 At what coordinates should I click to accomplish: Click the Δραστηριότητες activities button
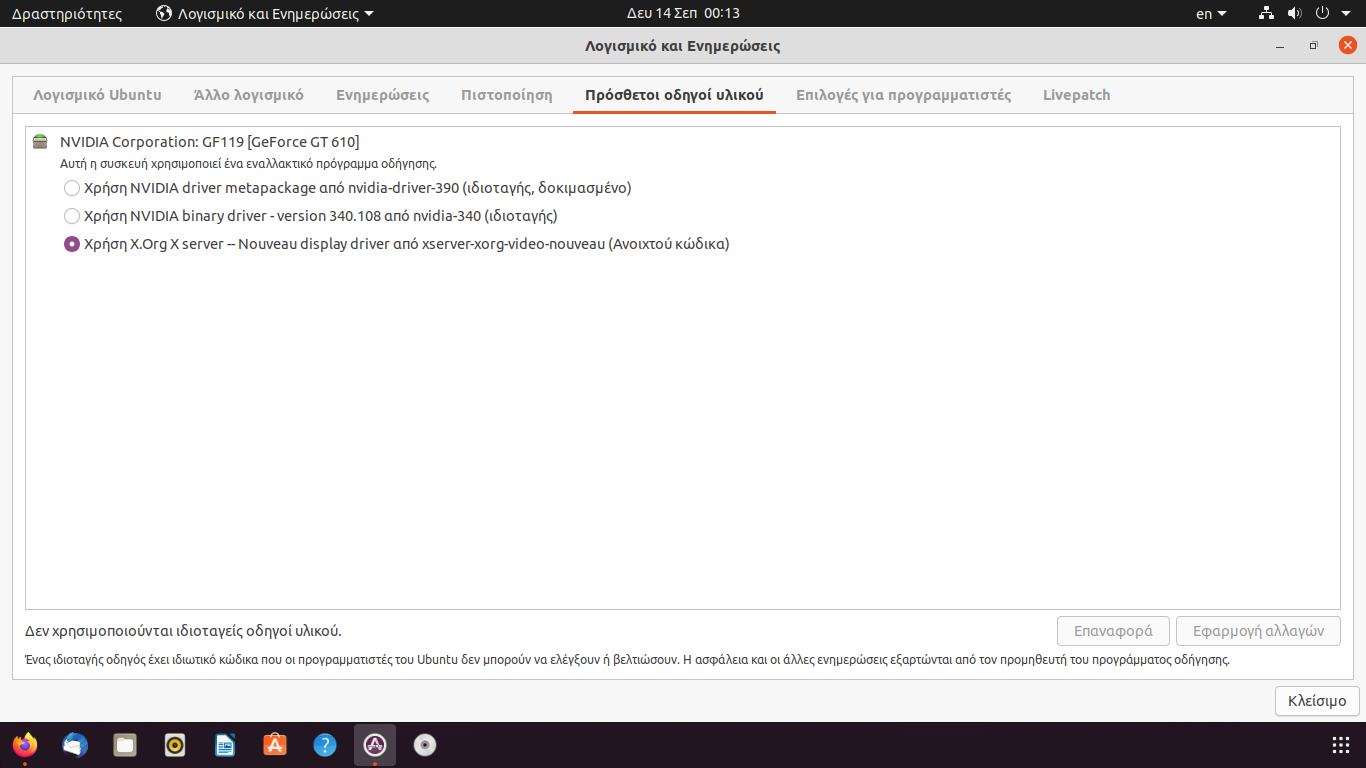[x=67, y=13]
